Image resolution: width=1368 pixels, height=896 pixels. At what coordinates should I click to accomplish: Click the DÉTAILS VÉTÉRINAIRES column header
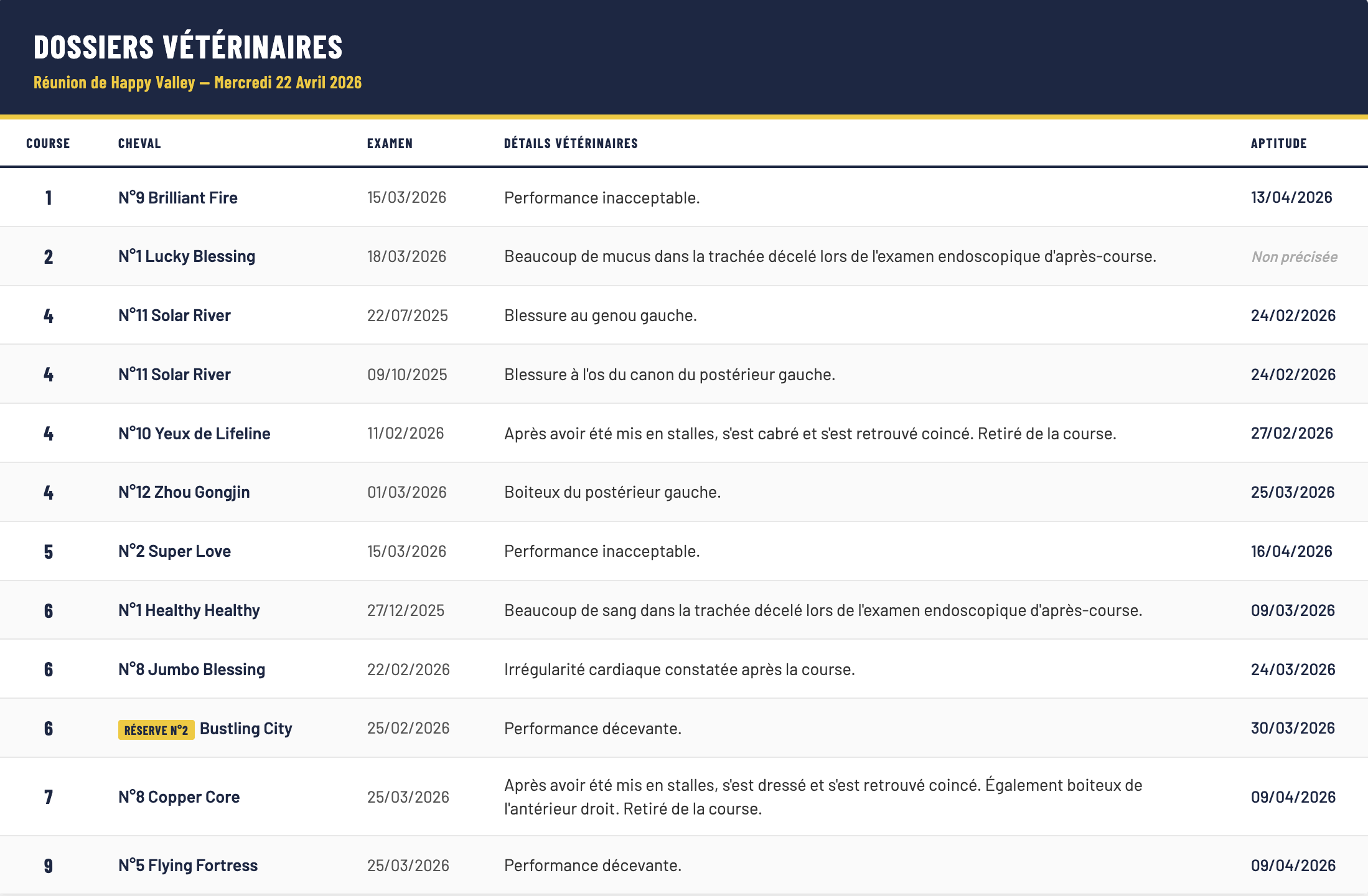coord(571,144)
